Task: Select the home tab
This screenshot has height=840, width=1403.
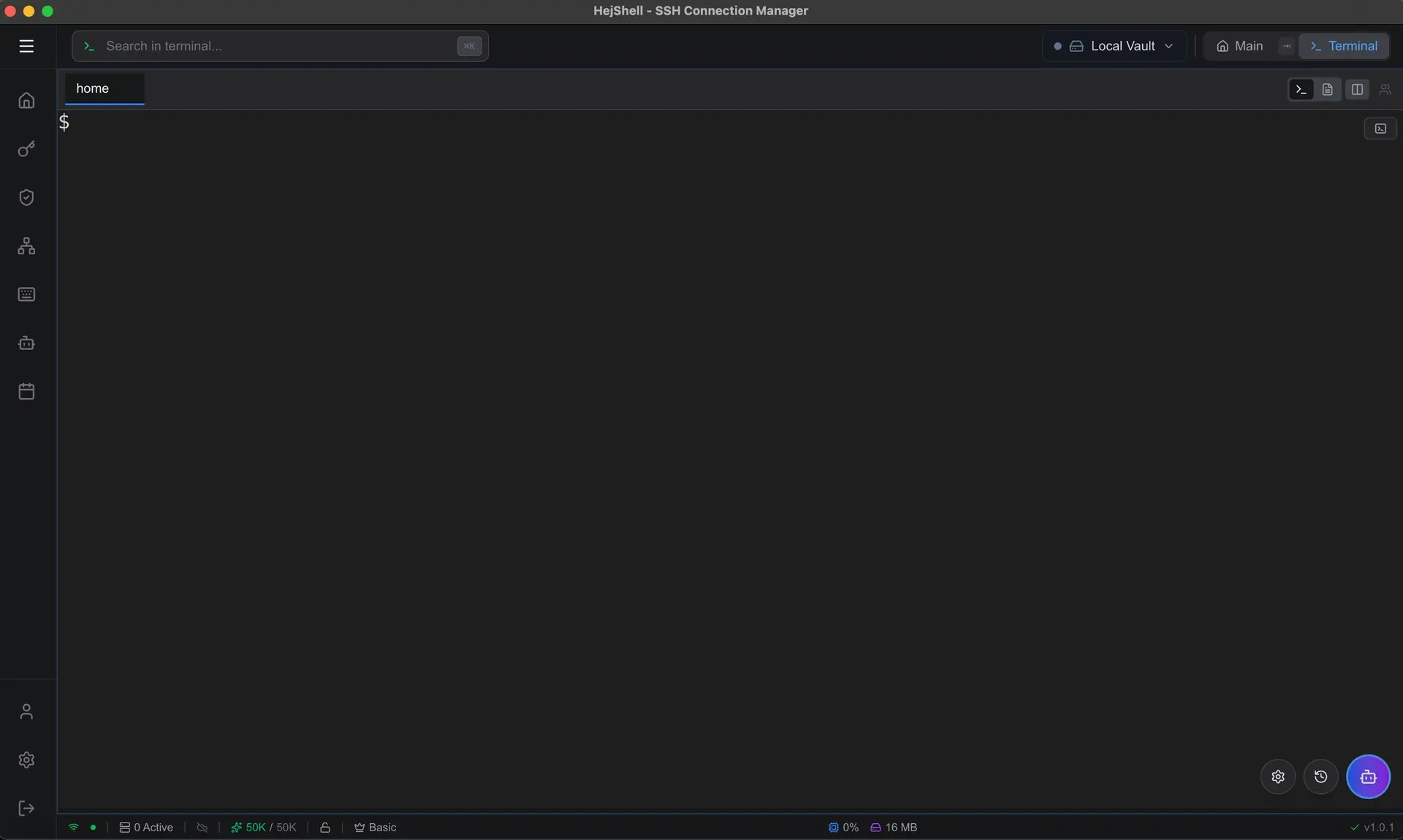Action: pyautogui.click(x=93, y=88)
